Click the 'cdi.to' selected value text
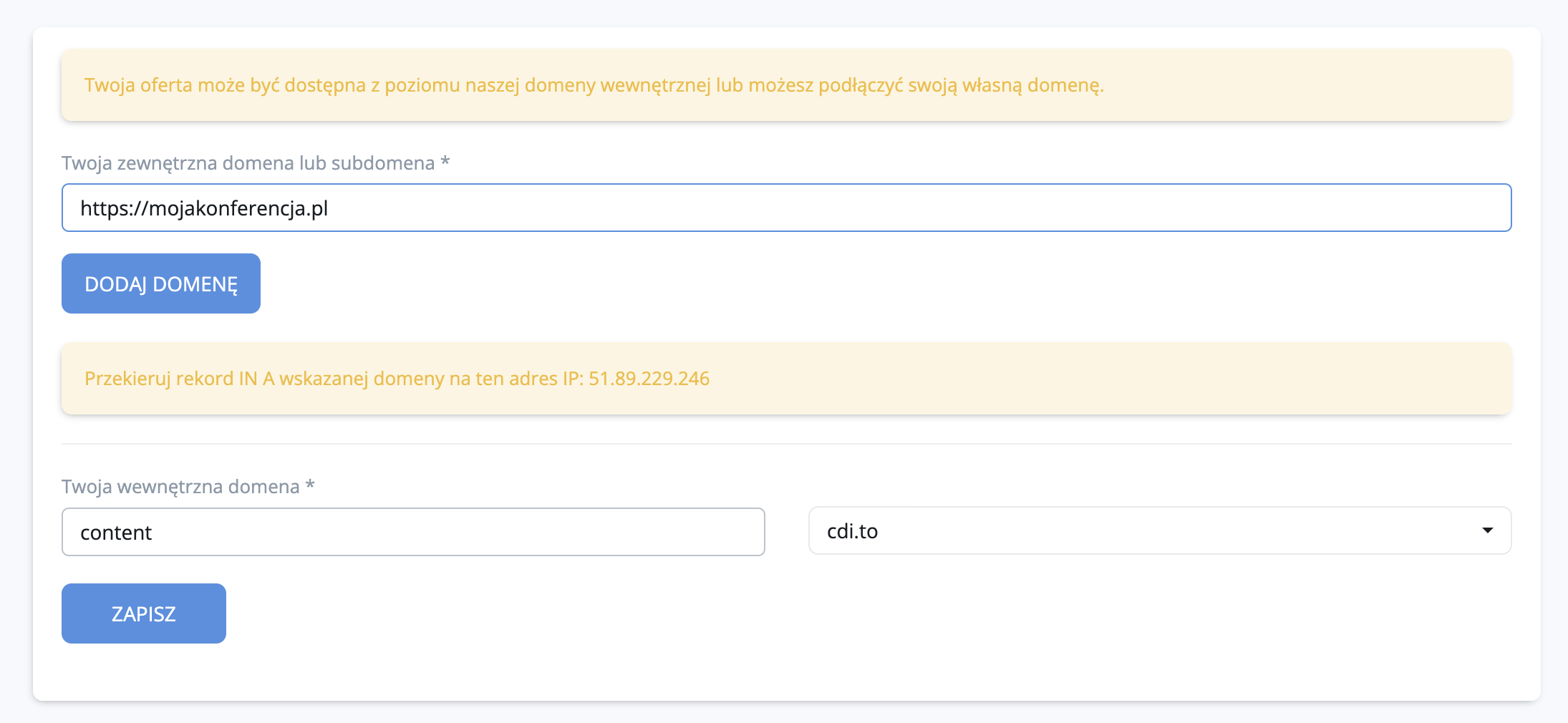The image size is (1568, 723). pos(852,531)
